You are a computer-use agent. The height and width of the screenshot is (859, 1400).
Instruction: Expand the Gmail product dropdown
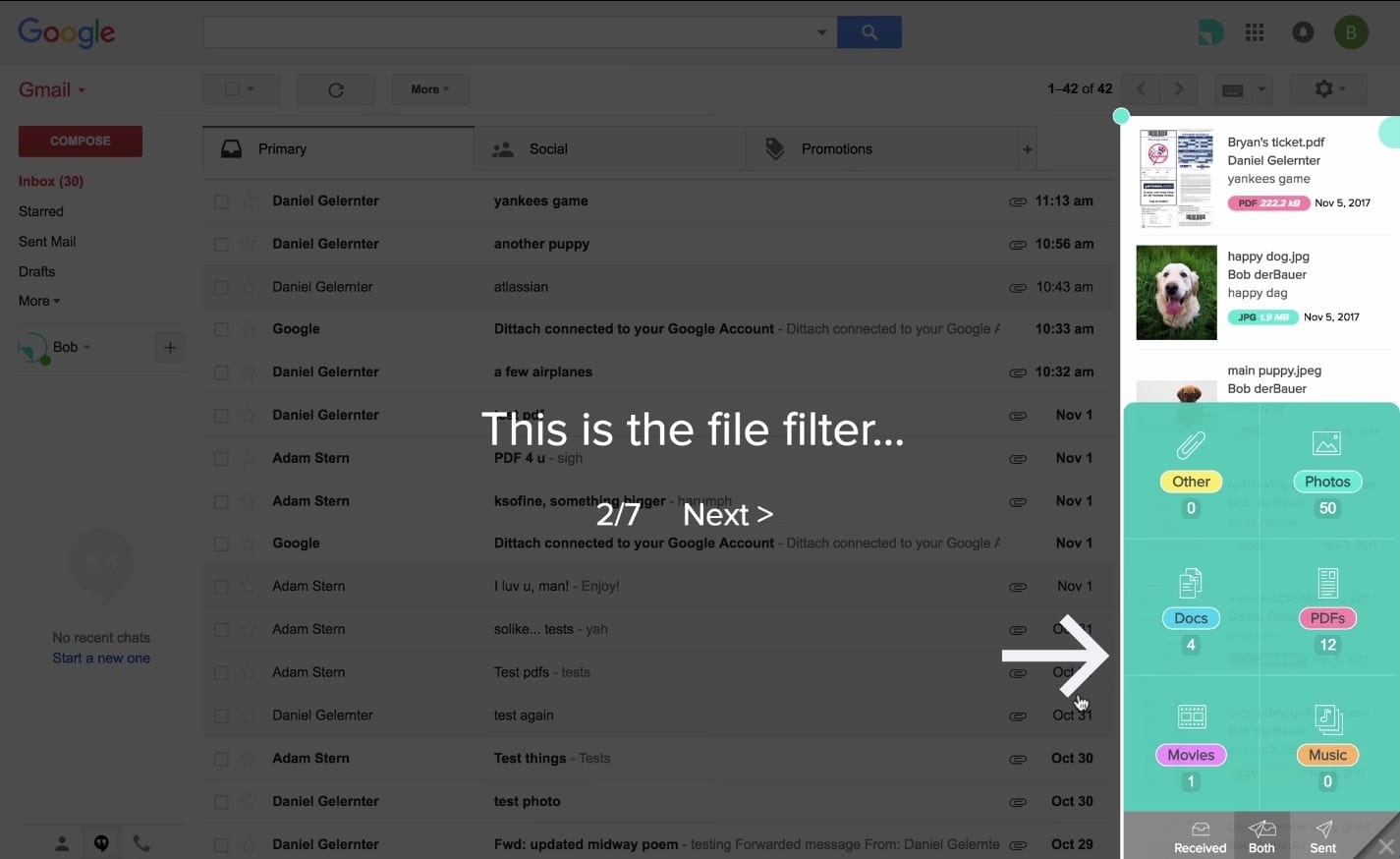[52, 89]
